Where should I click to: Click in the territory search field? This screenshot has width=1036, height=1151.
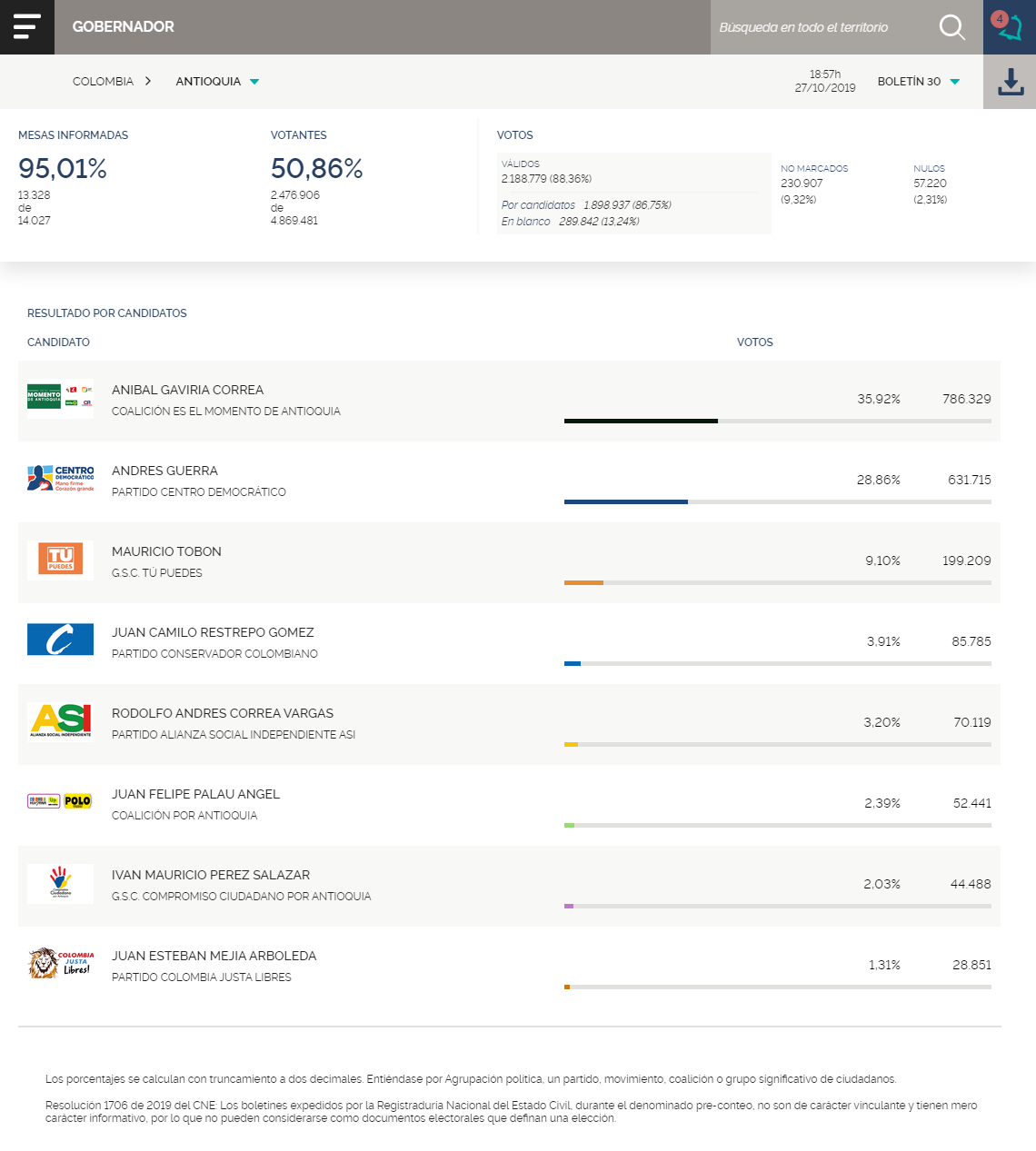818,27
